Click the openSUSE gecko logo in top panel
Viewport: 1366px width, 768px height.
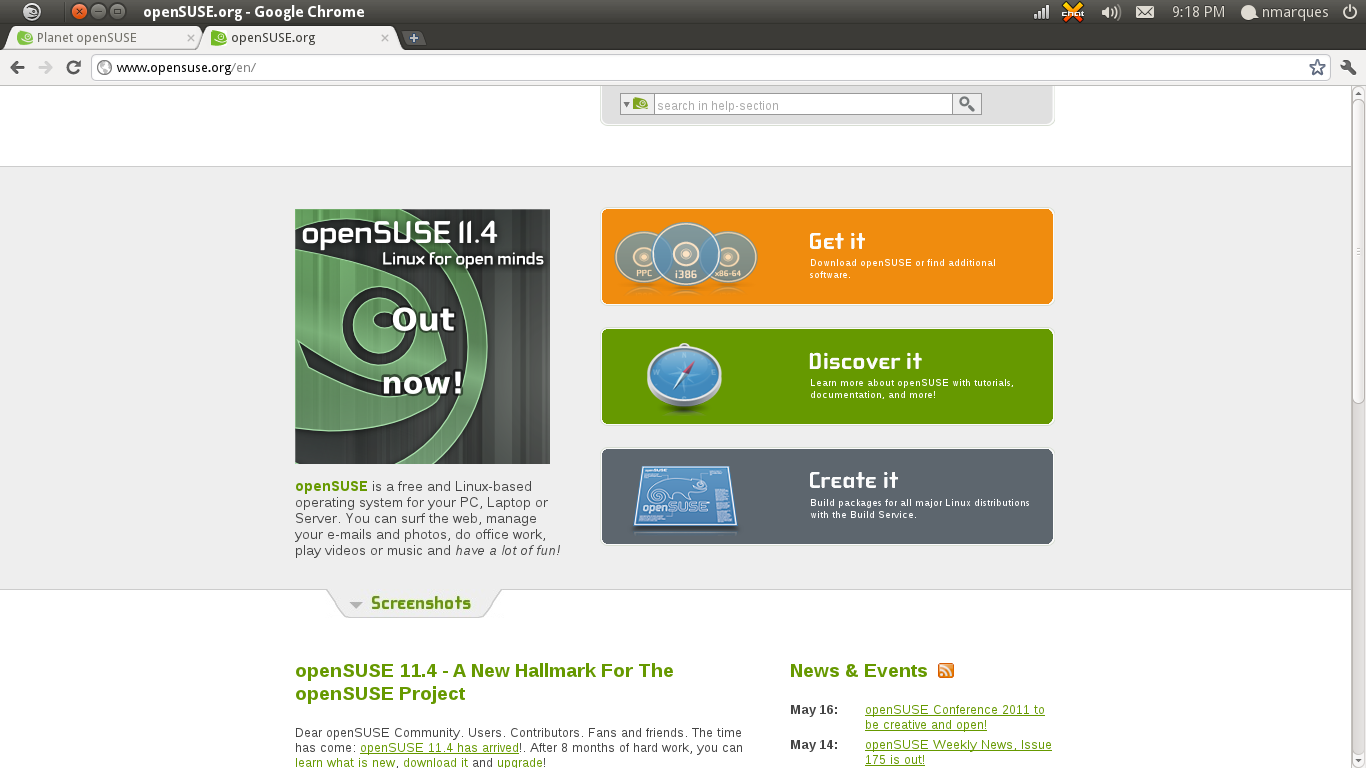(x=32, y=12)
